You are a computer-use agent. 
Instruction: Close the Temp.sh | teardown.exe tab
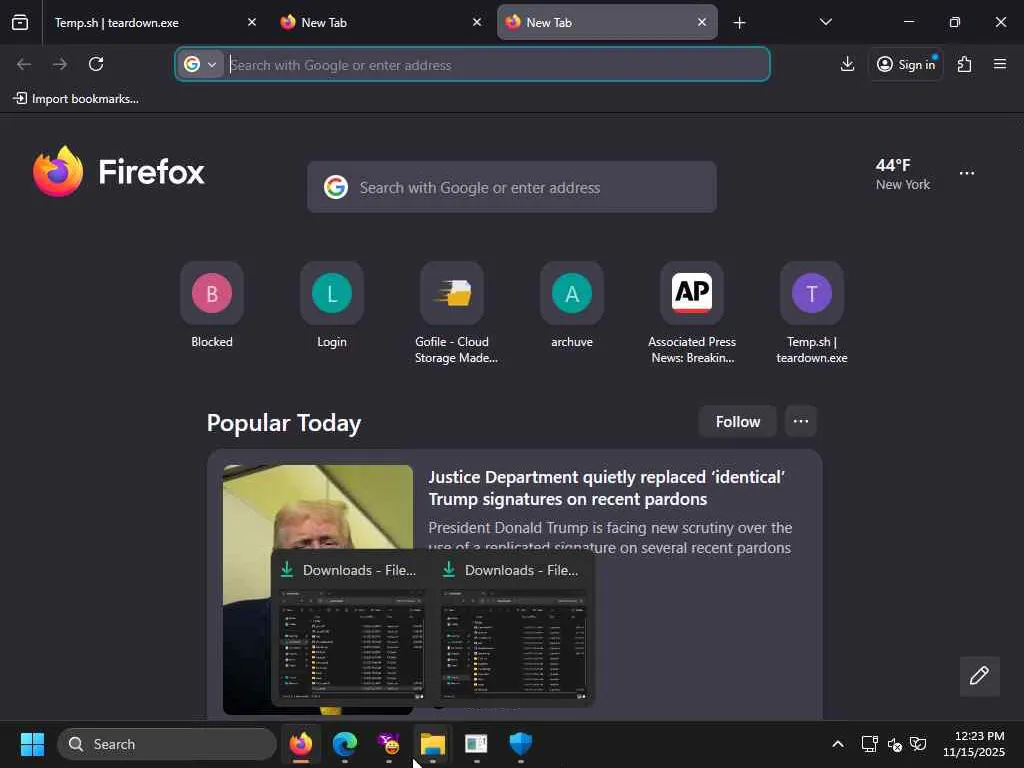coord(252,22)
